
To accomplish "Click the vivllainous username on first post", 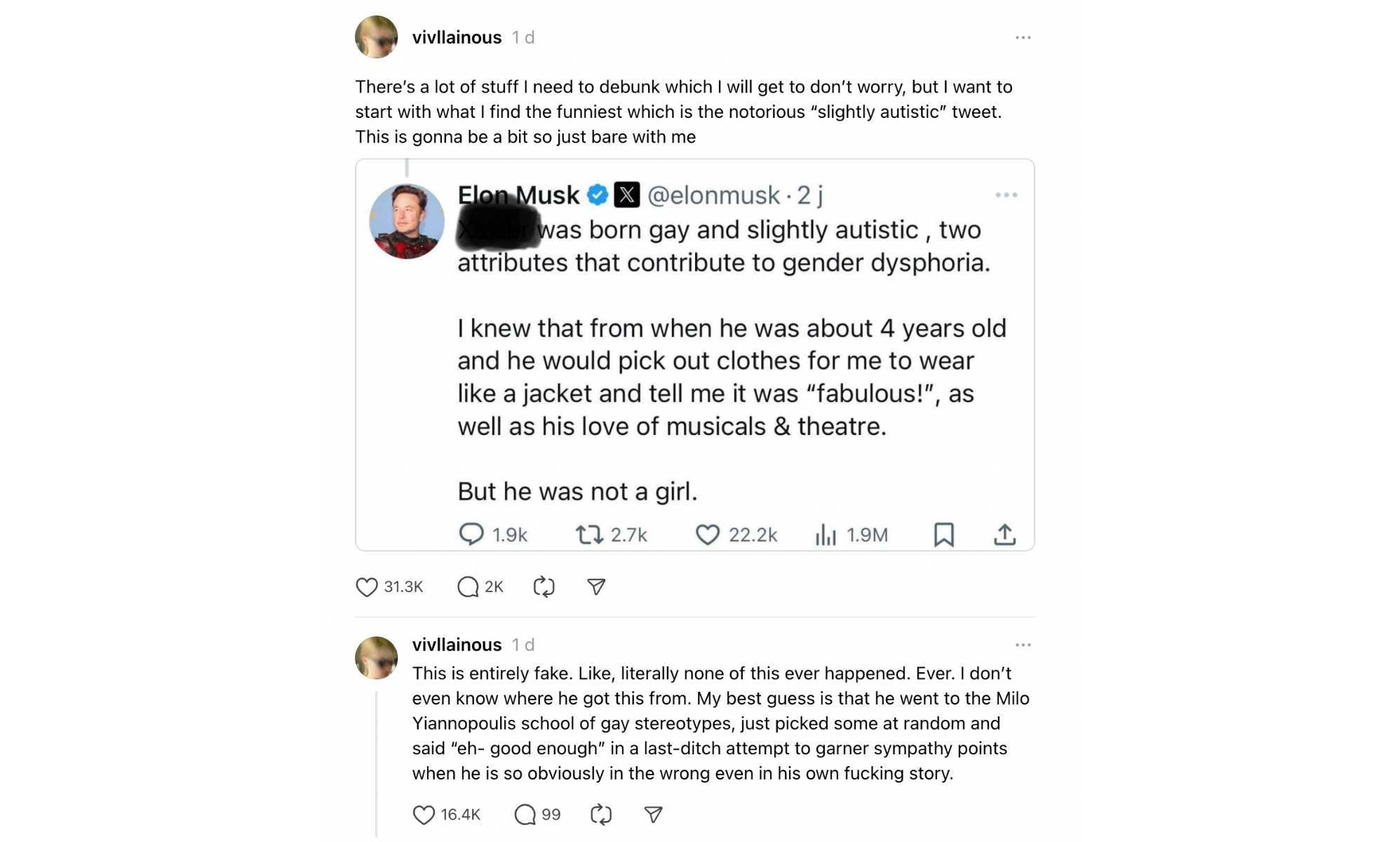I will pyautogui.click(x=457, y=37).
